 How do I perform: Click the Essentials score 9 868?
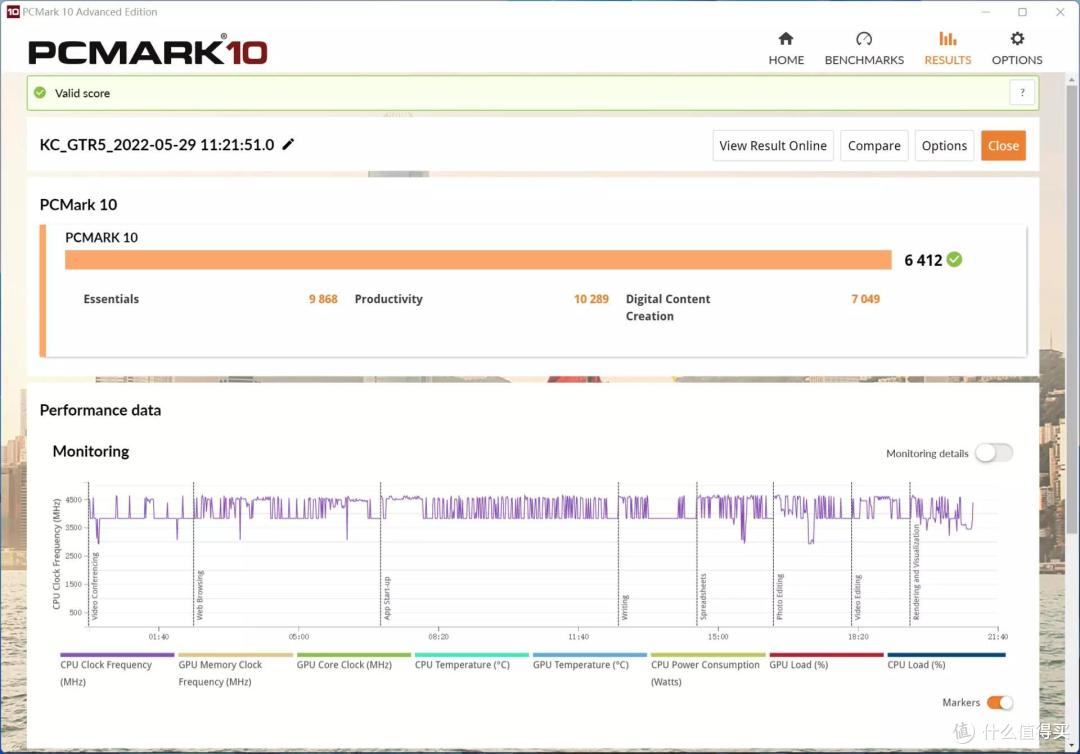coord(323,299)
